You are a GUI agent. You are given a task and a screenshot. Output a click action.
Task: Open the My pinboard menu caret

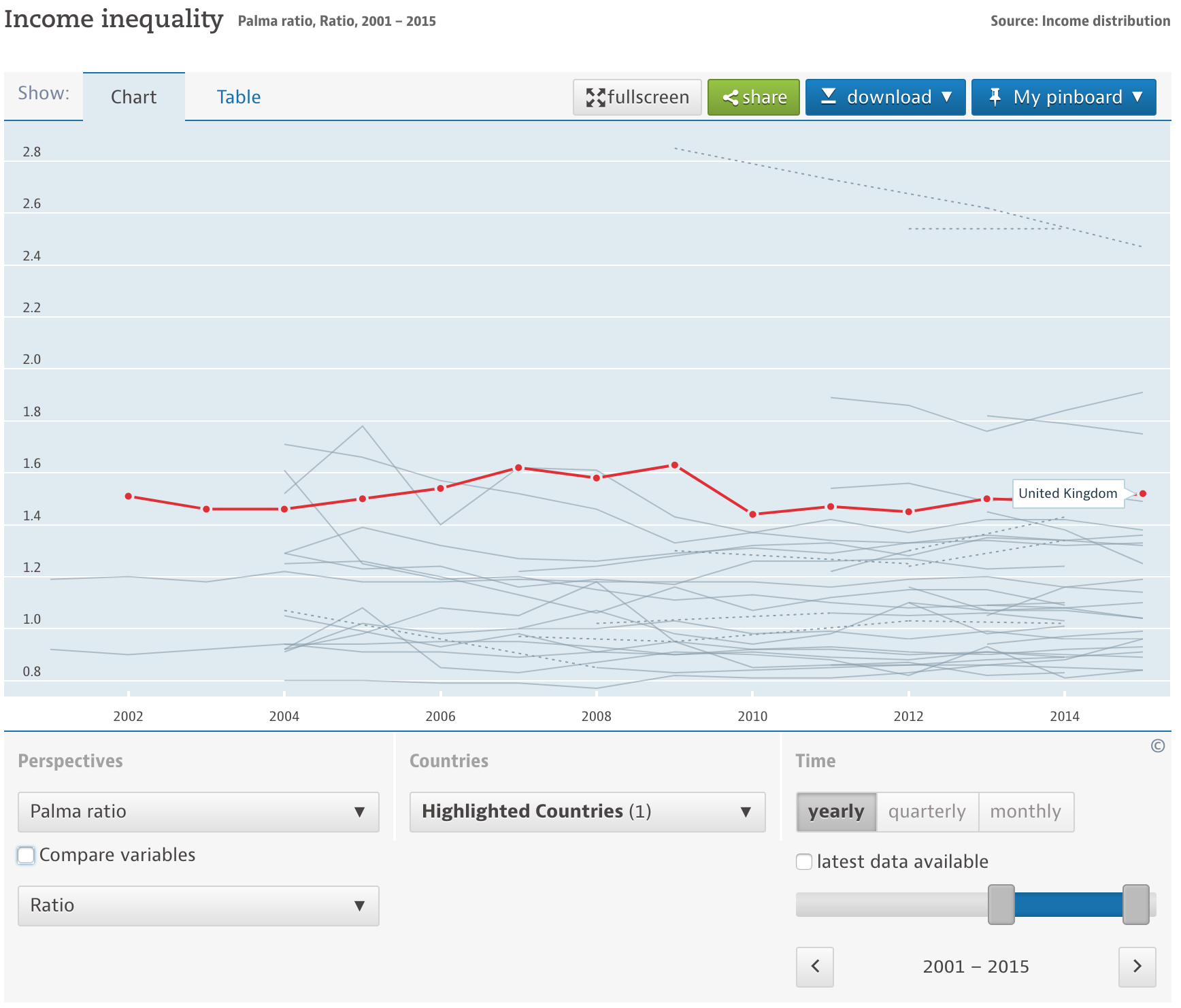point(1137,97)
